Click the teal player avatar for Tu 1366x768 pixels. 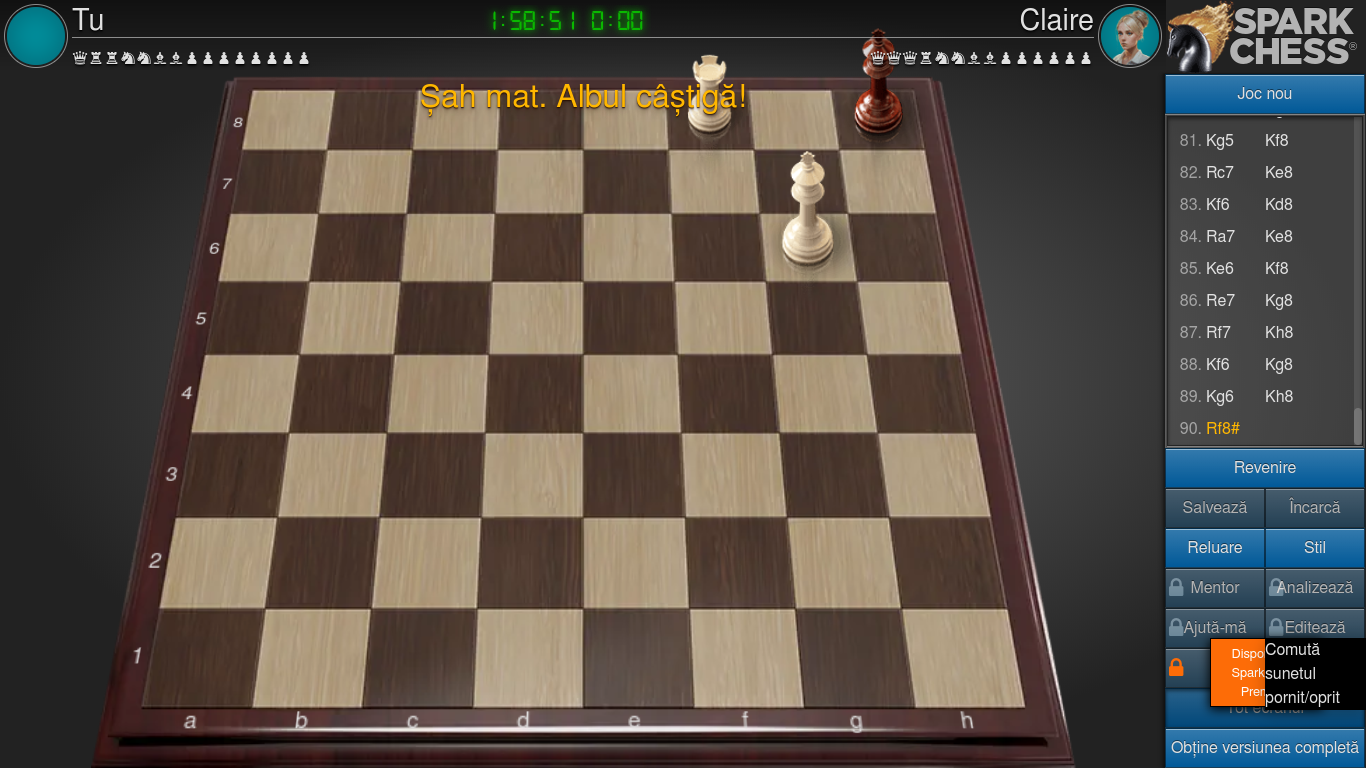36,36
